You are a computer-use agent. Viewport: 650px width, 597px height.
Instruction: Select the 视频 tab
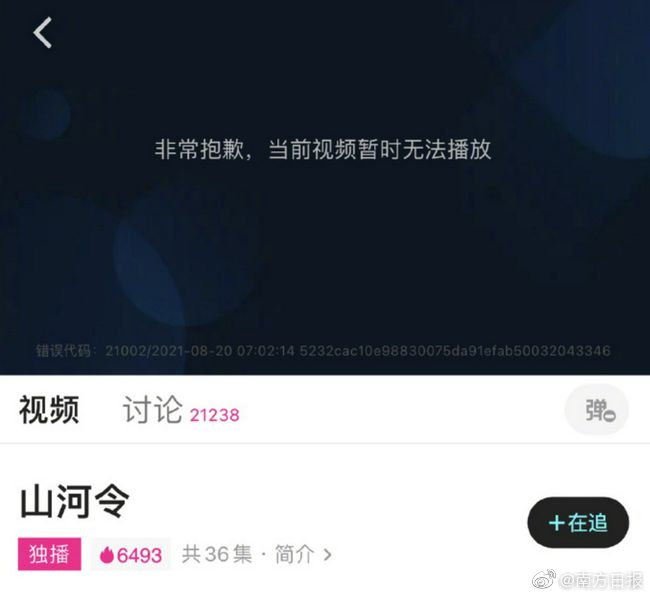click(x=49, y=409)
